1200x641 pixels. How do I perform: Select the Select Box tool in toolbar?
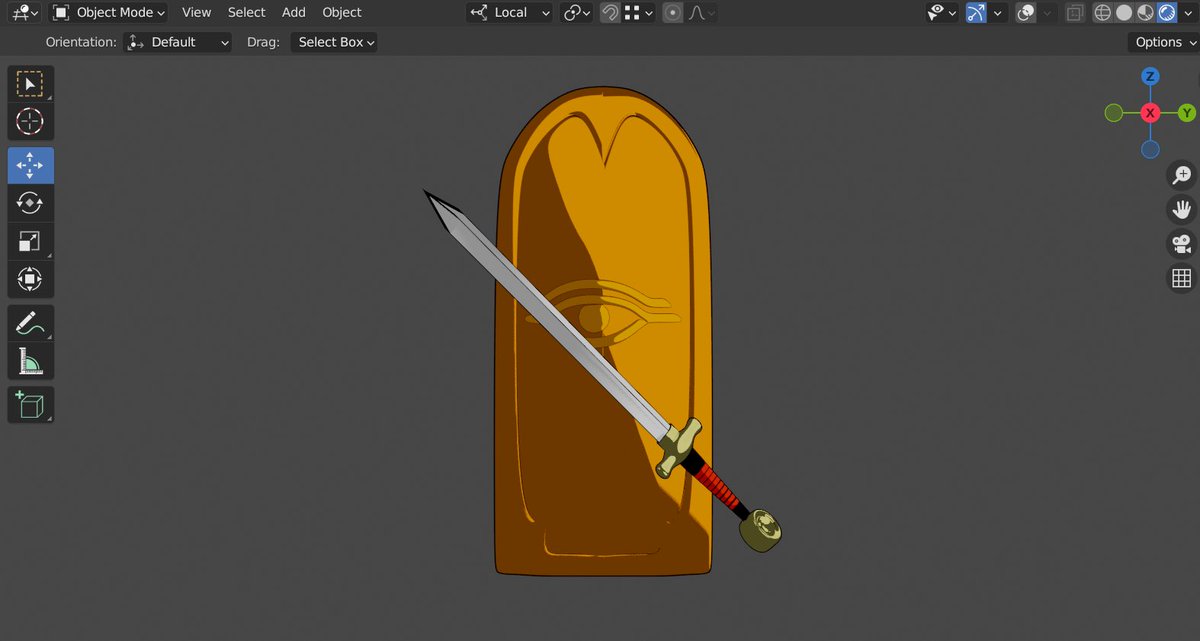[31, 84]
